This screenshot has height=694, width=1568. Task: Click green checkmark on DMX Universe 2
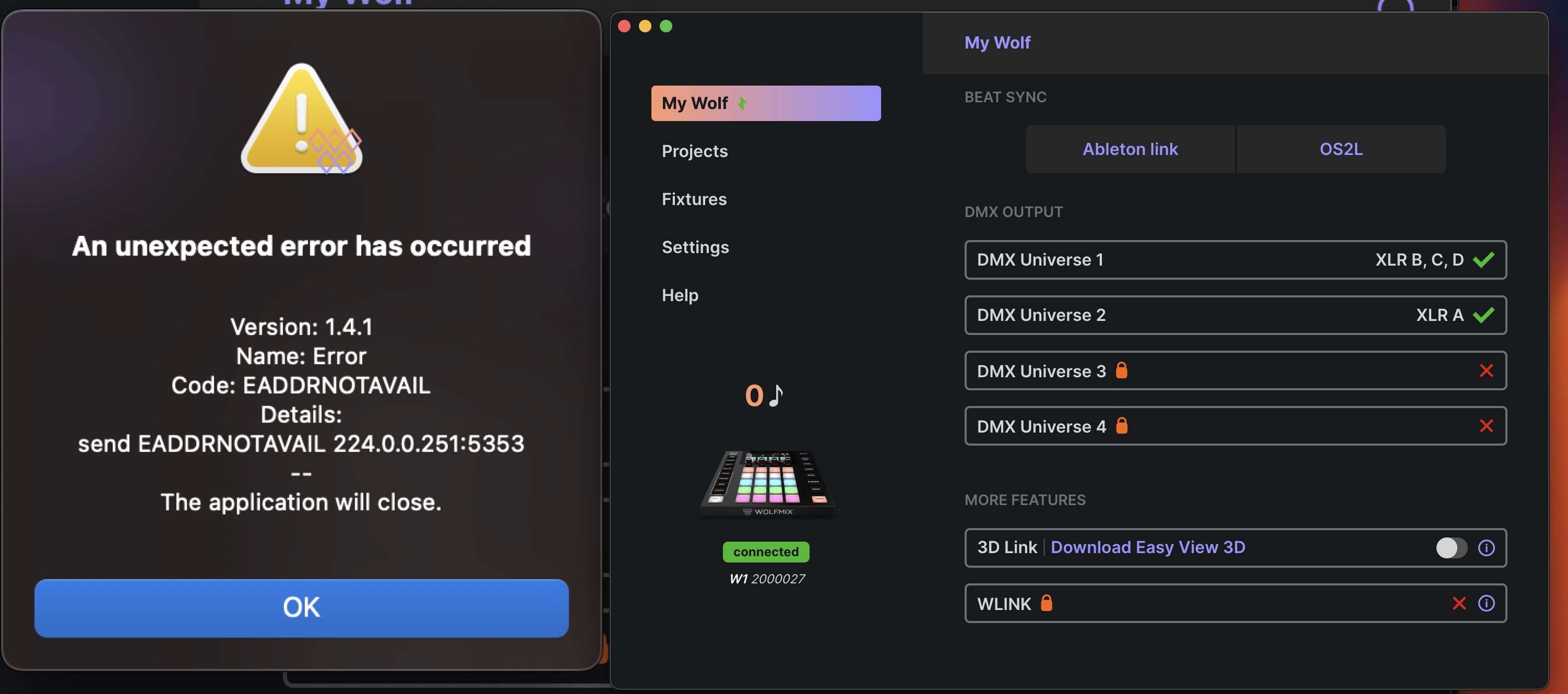1483,315
